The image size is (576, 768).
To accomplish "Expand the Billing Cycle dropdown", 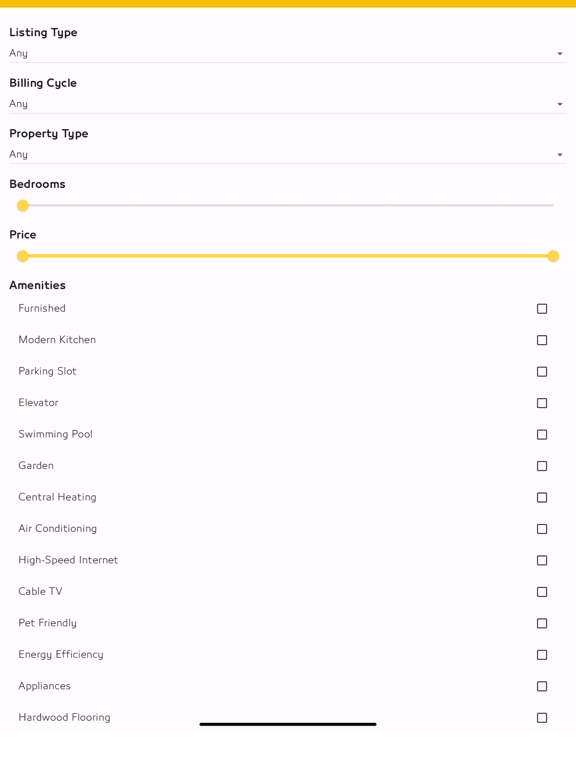I will tap(288, 104).
